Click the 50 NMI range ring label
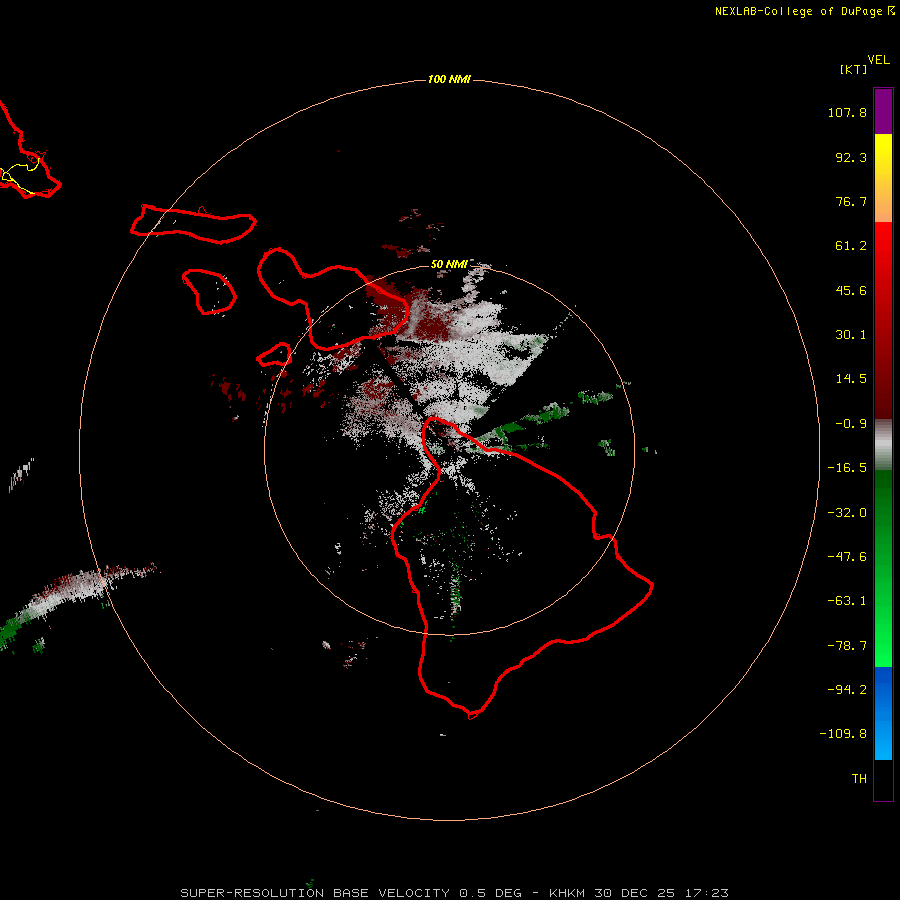The width and height of the screenshot is (900, 900). click(449, 264)
